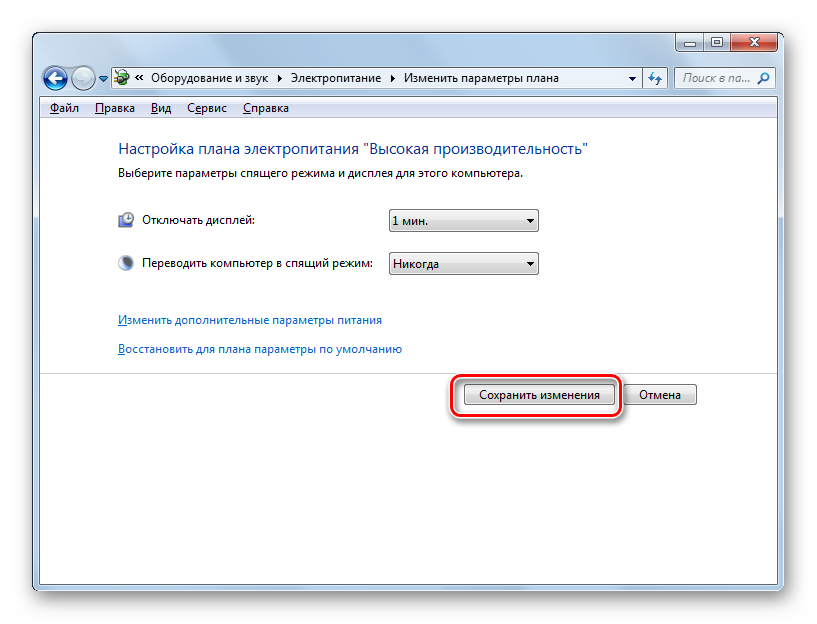Open the sleep mode 'Никогда' dropdown
The image size is (817, 624).
(x=463, y=264)
